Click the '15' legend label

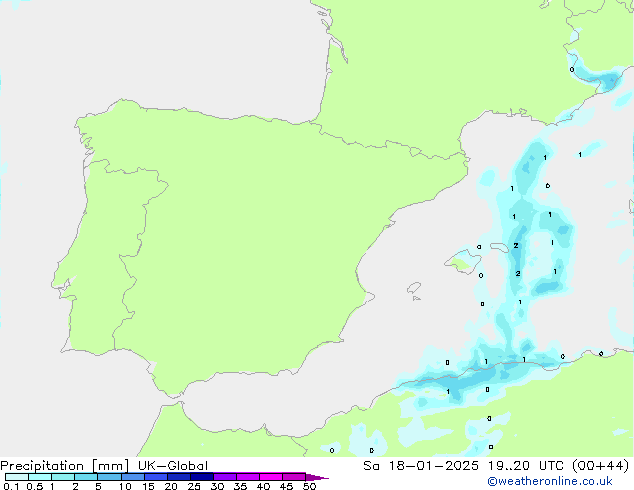148,486
